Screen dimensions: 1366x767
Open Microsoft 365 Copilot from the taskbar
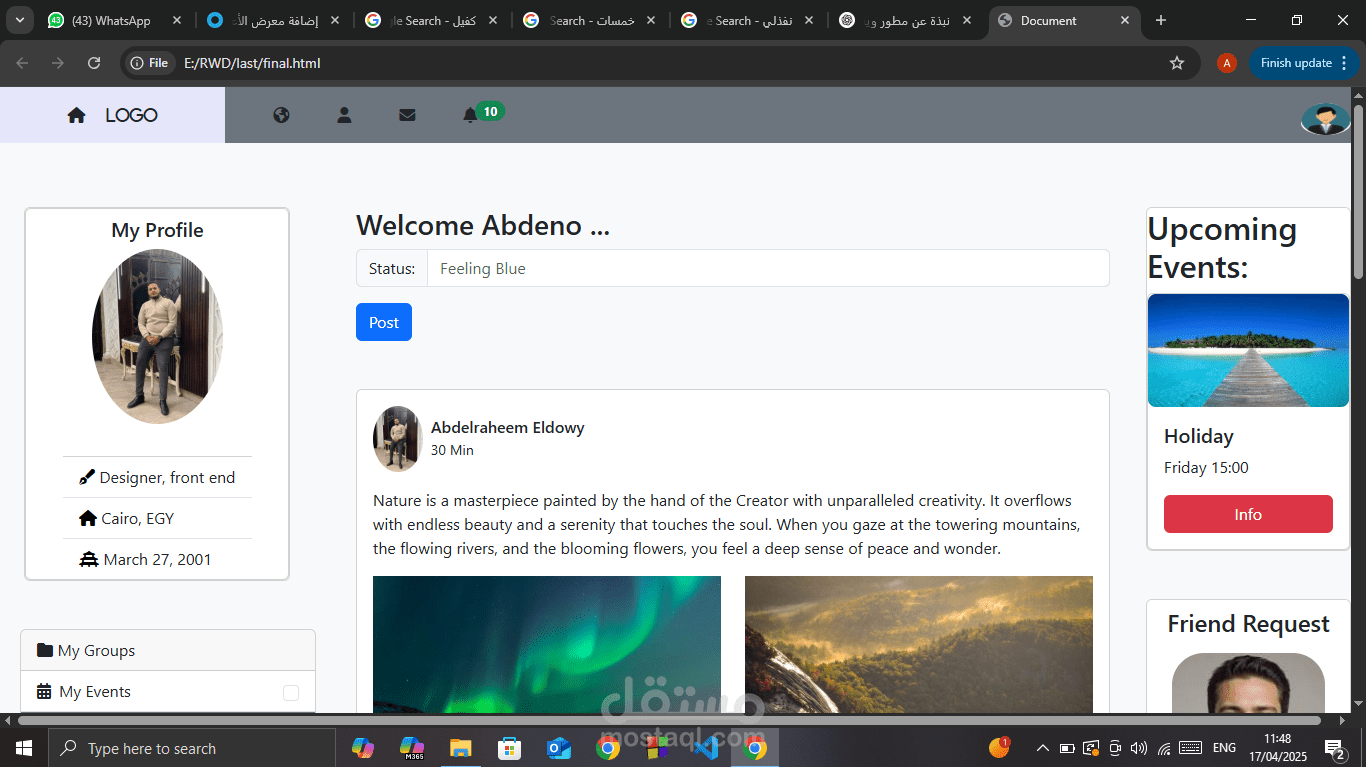click(x=411, y=748)
